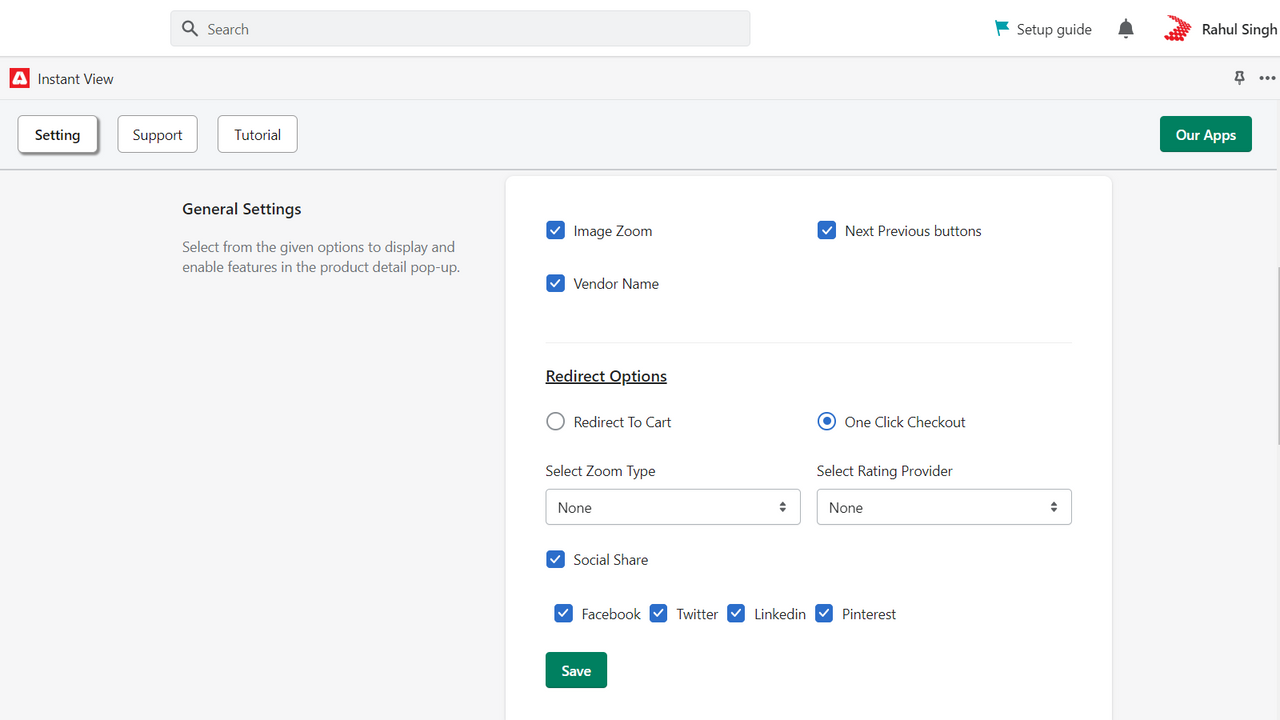Open the three-dot overflow menu

point(1267,78)
